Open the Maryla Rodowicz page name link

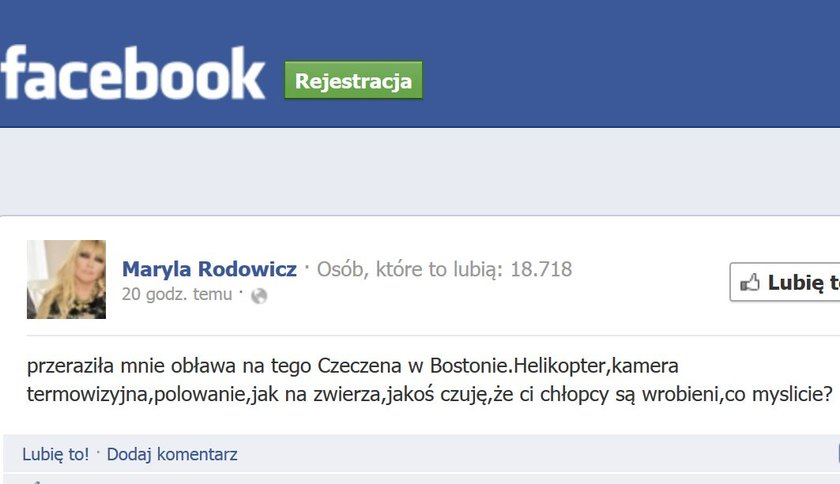pos(209,269)
